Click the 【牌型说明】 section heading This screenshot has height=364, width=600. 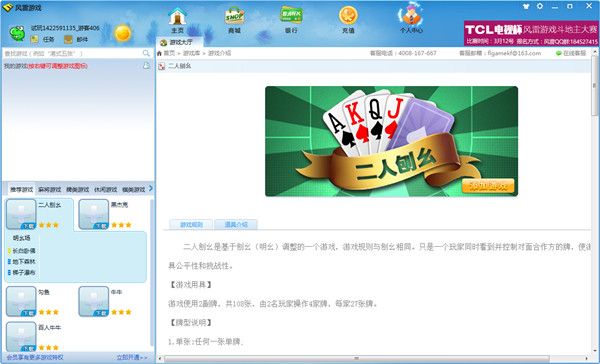pos(190,323)
